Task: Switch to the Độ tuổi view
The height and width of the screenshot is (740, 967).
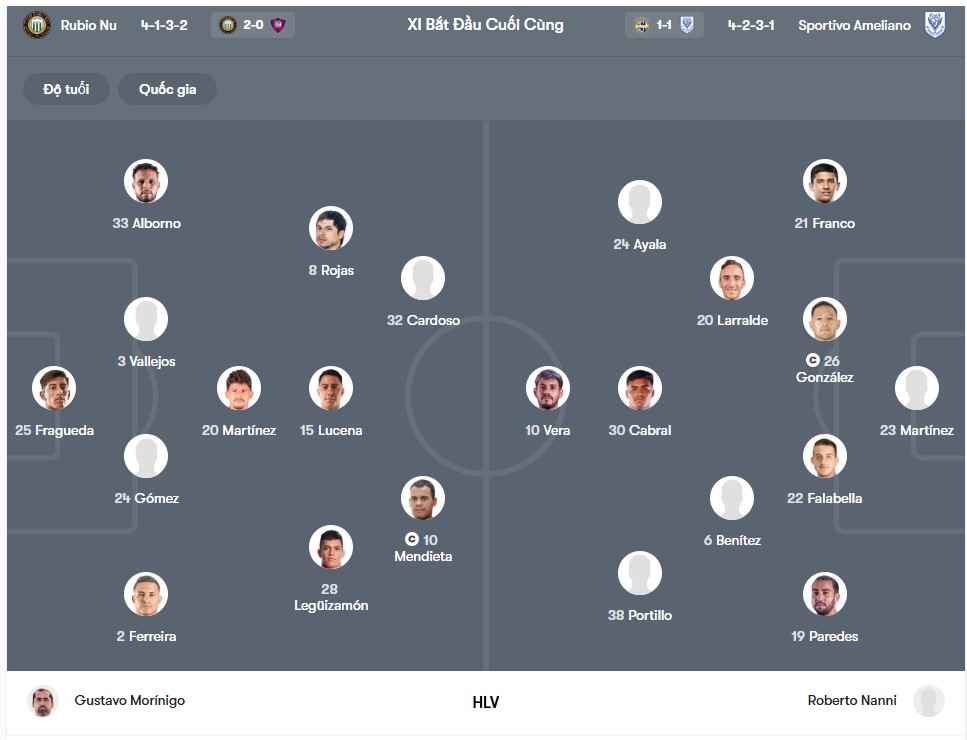Action: point(65,88)
